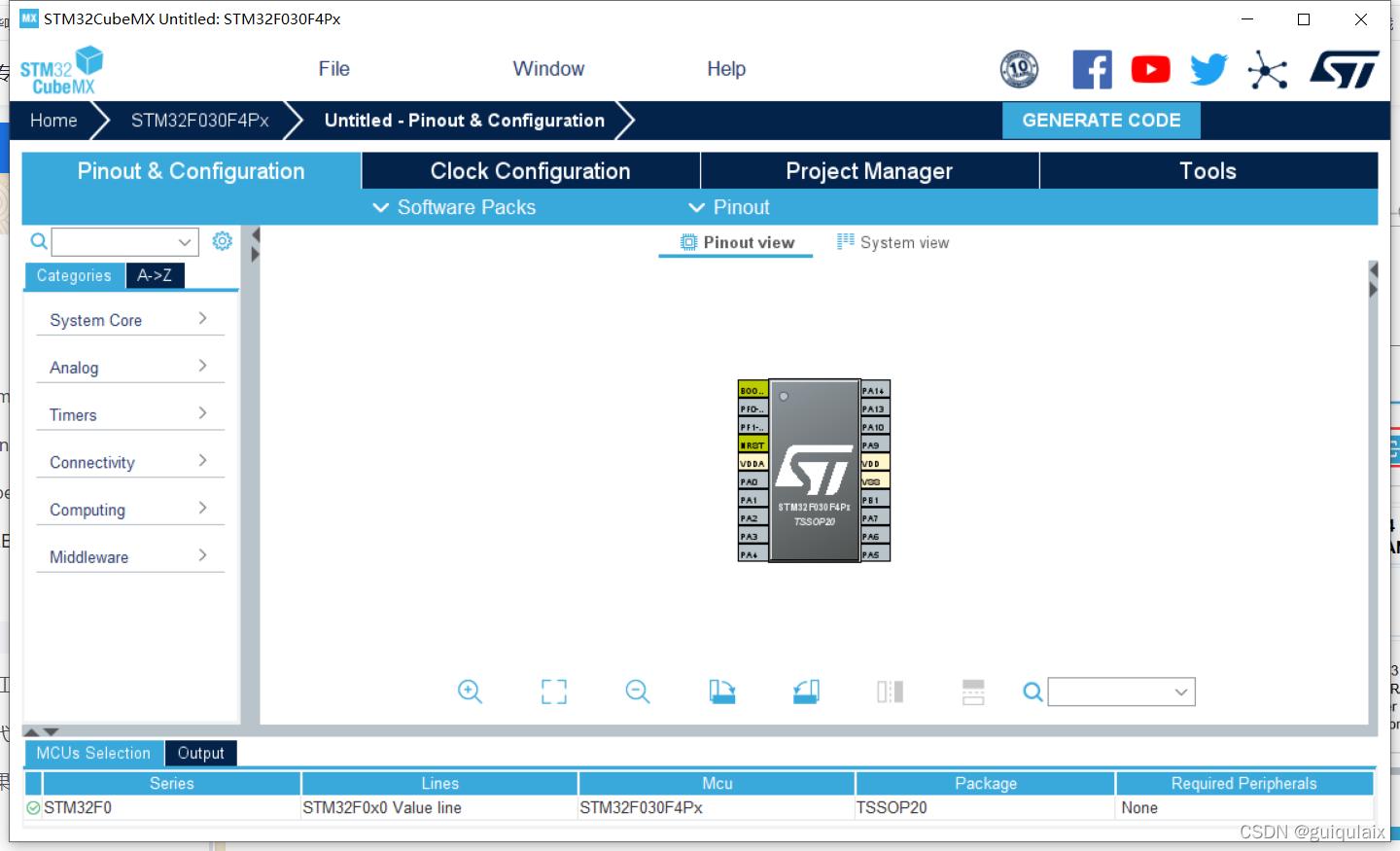Click the peripheral search magnifier icon

[39, 241]
